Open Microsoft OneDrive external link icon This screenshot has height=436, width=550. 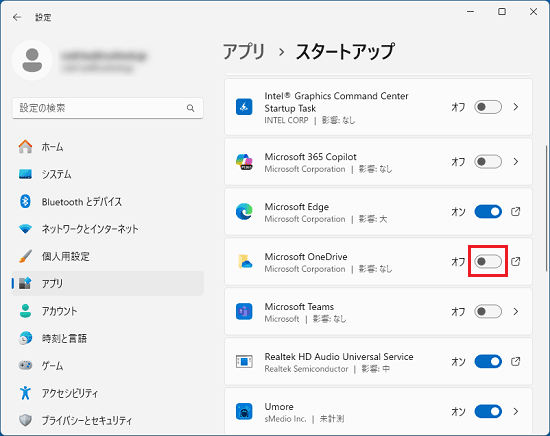click(516, 261)
